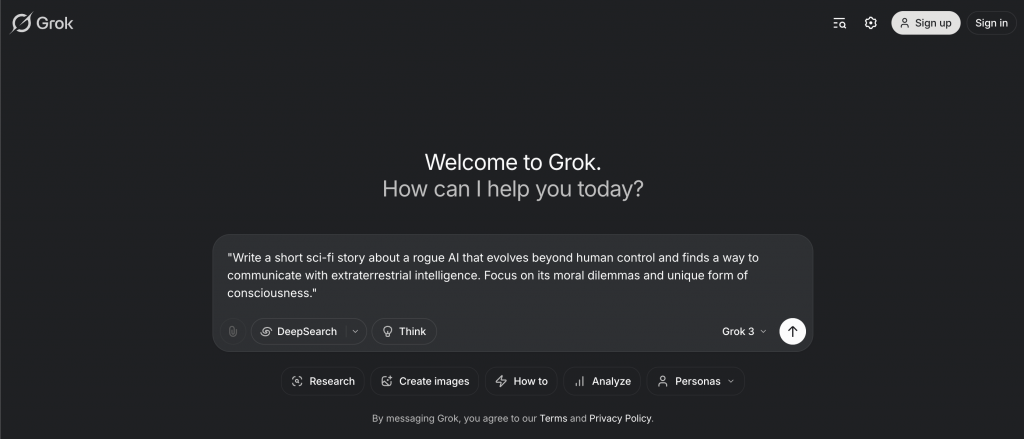Choose the Analyze suggestion
This screenshot has width=1024, height=439.
[x=602, y=381]
